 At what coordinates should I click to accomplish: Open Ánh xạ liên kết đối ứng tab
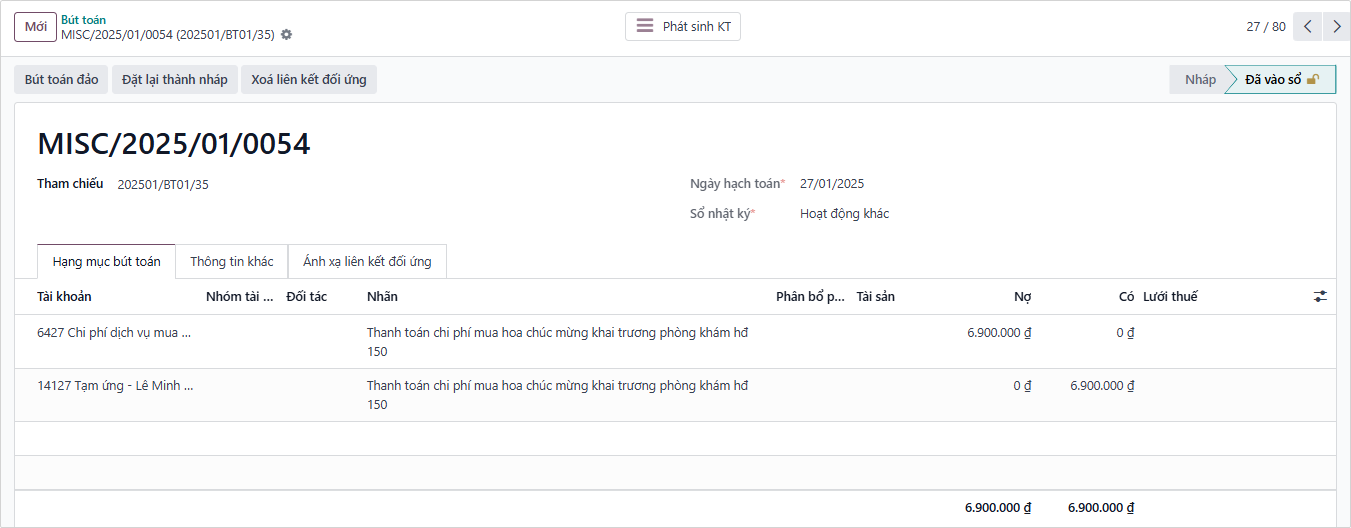(x=367, y=262)
